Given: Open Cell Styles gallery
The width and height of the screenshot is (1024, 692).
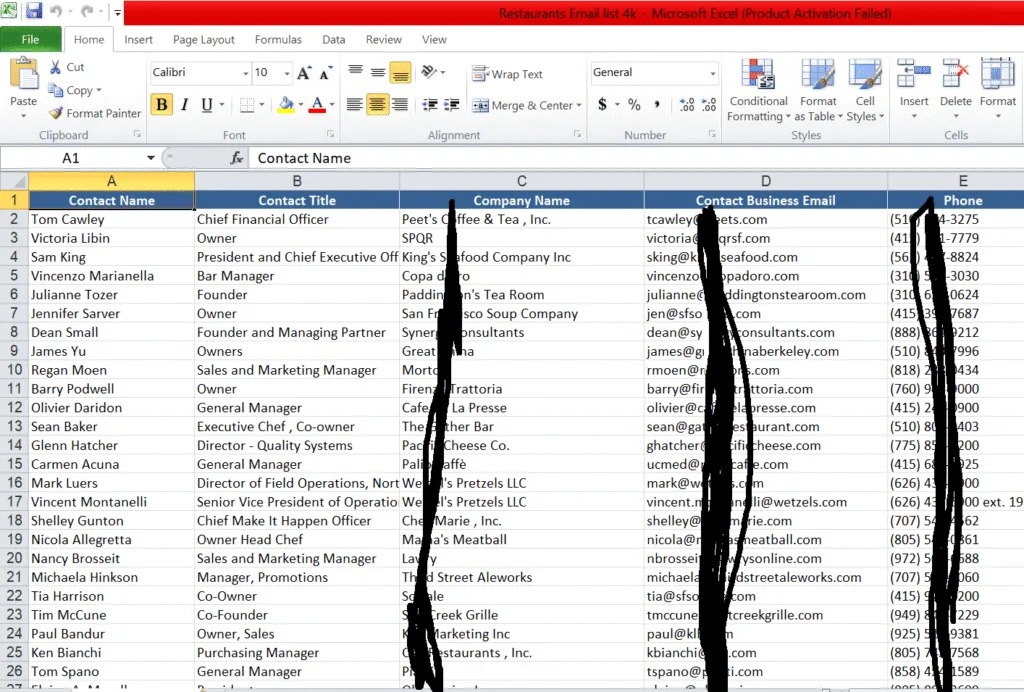Looking at the screenshot, I should click(865, 90).
